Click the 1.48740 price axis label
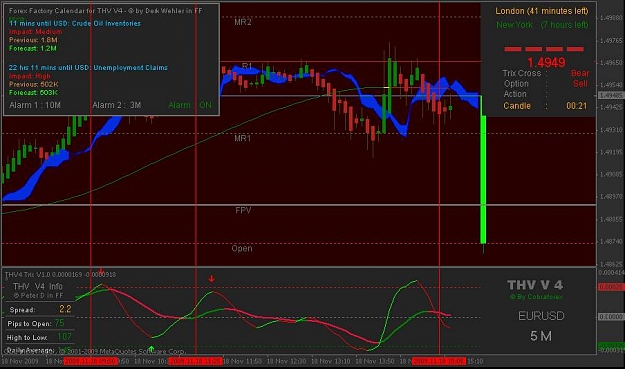This screenshot has height=369, width=625. pyautogui.click(x=611, y=242)
